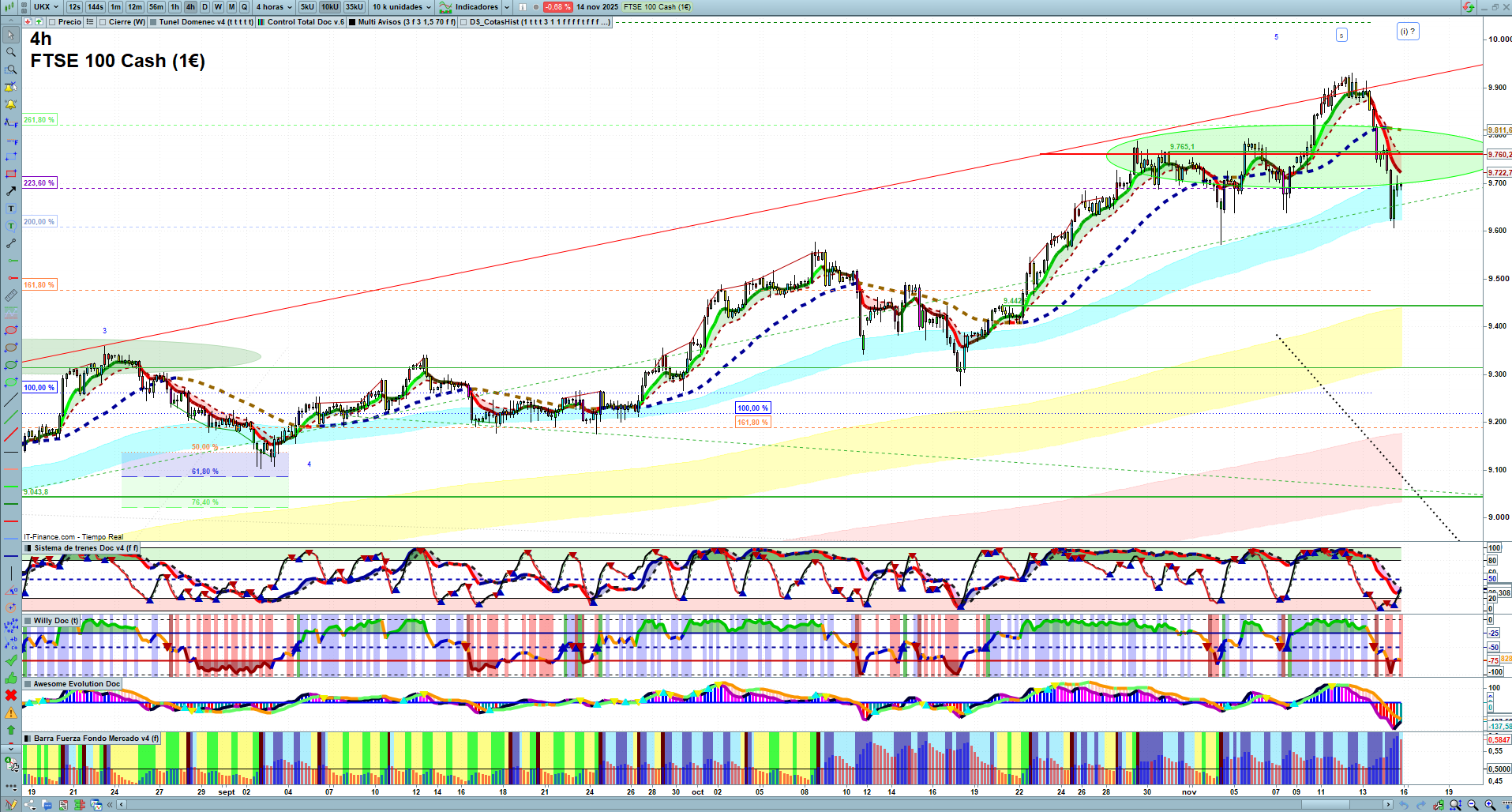
Task: Expand the 4 horas timeframe dropdown
Action: 273,7
